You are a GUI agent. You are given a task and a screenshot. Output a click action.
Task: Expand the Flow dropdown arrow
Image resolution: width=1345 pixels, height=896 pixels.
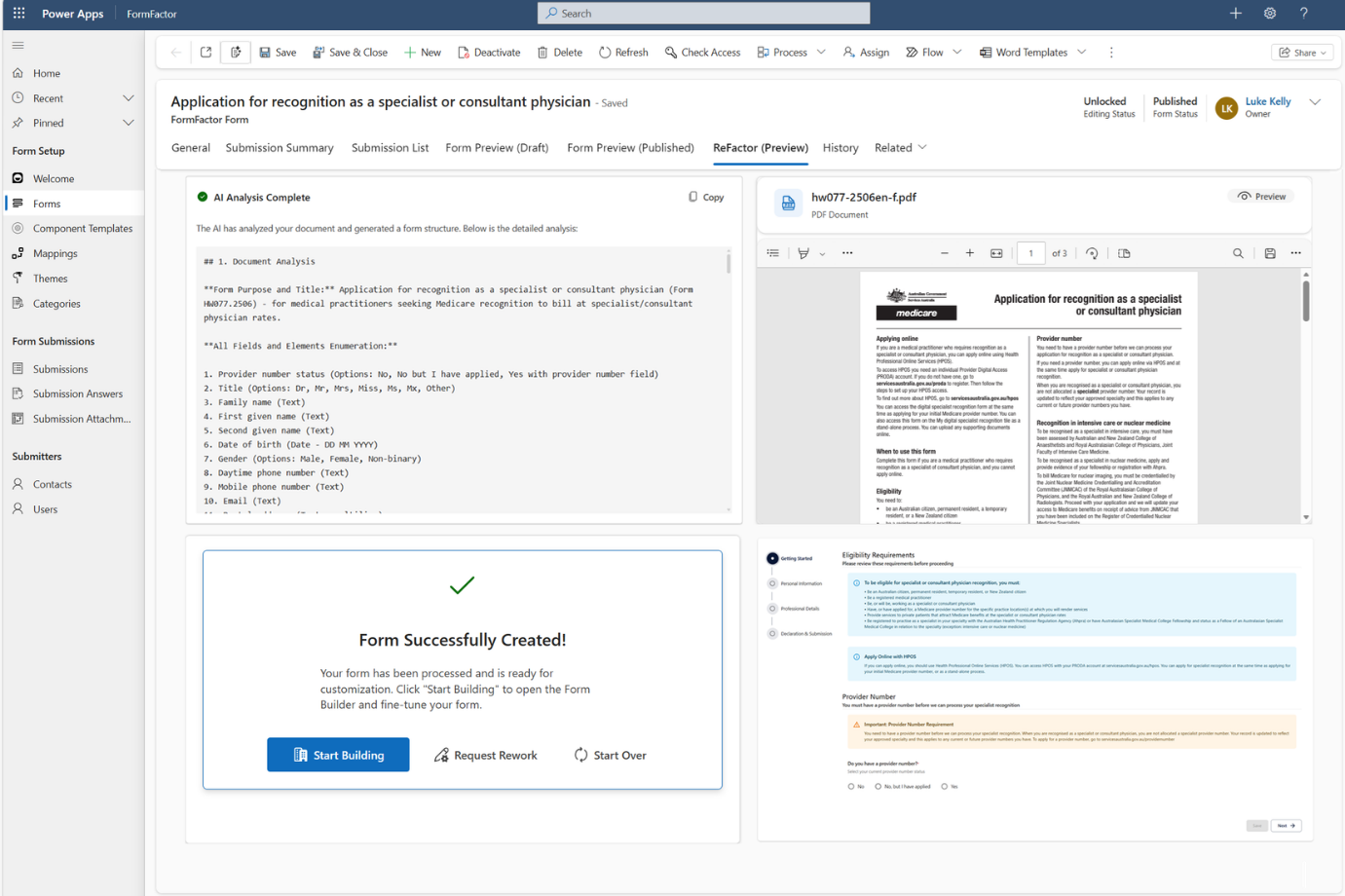click(x=956, y=53)
